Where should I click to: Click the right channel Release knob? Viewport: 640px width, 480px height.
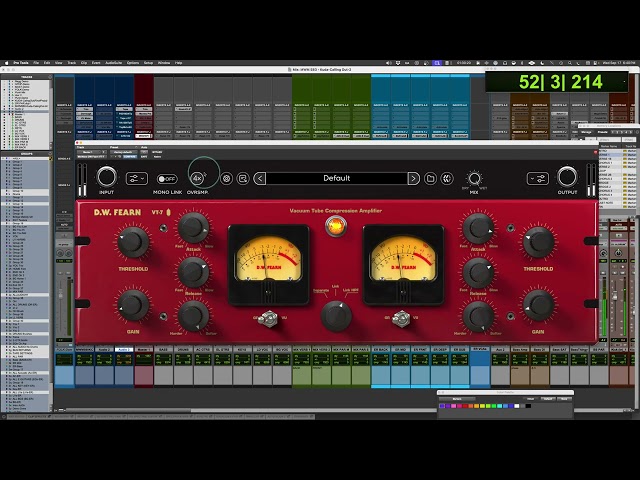478,272
